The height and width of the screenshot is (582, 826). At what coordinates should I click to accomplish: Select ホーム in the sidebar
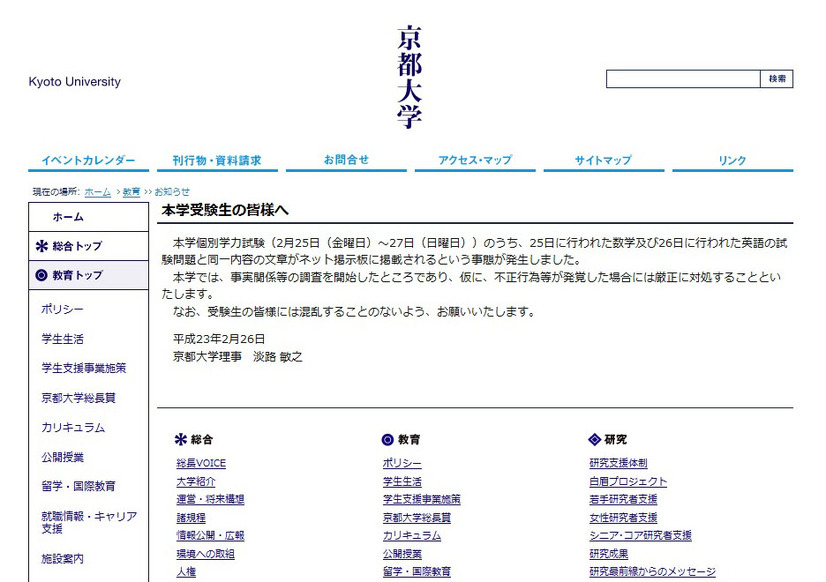click(x=88, y=217)
